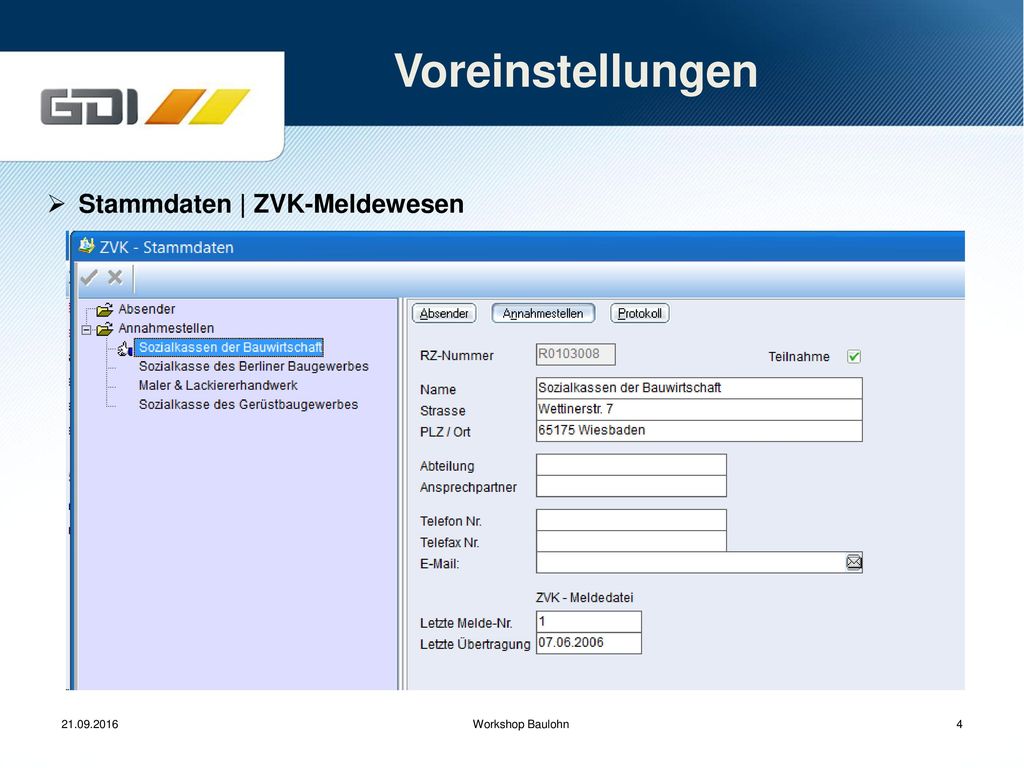
Task: Click the envelope icon in E-Mail field
Action: click(x=854, y=562)
